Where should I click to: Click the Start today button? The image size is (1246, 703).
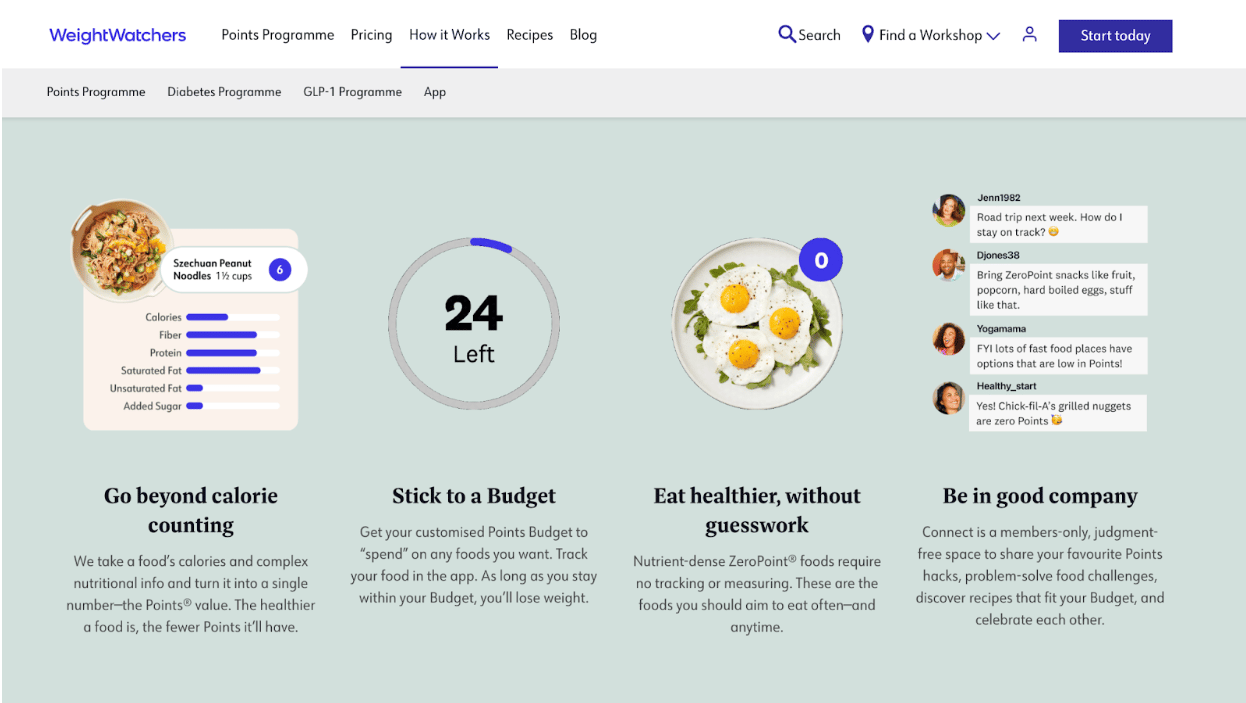(1115, 36)
